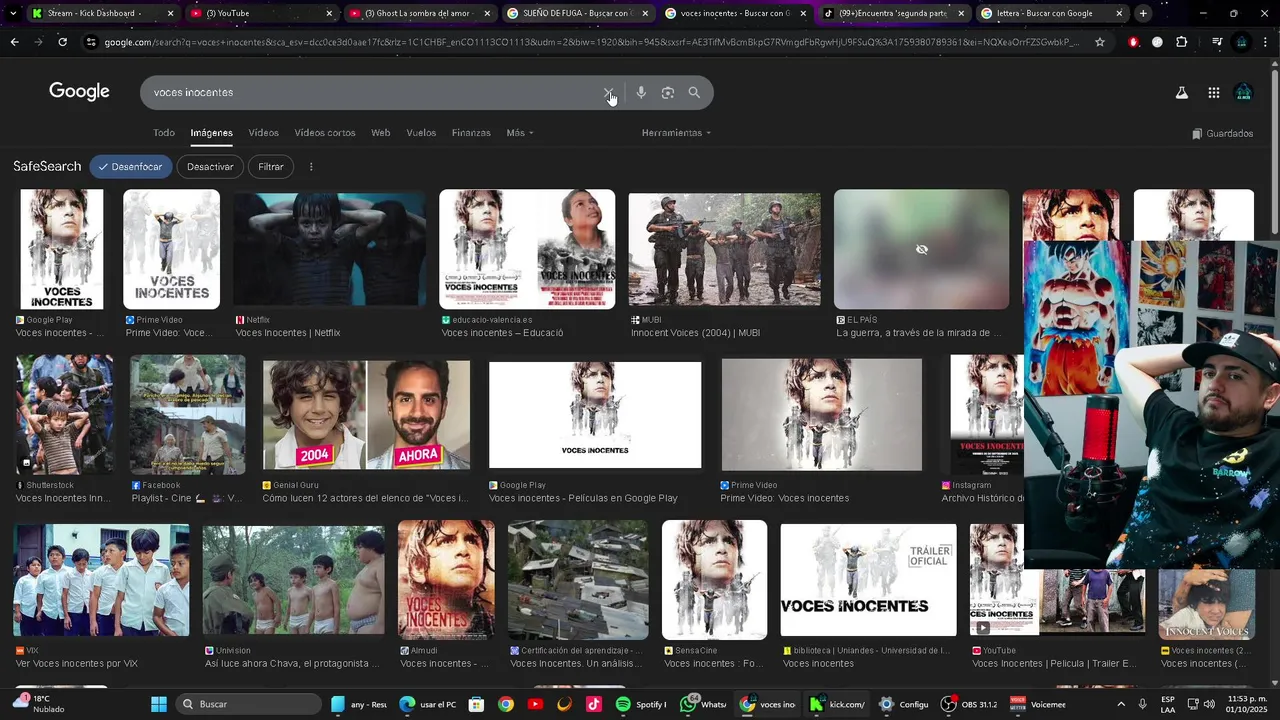Open the Genial Guru cast article link
Screen dimensions: 1280x720
(365, 498)
